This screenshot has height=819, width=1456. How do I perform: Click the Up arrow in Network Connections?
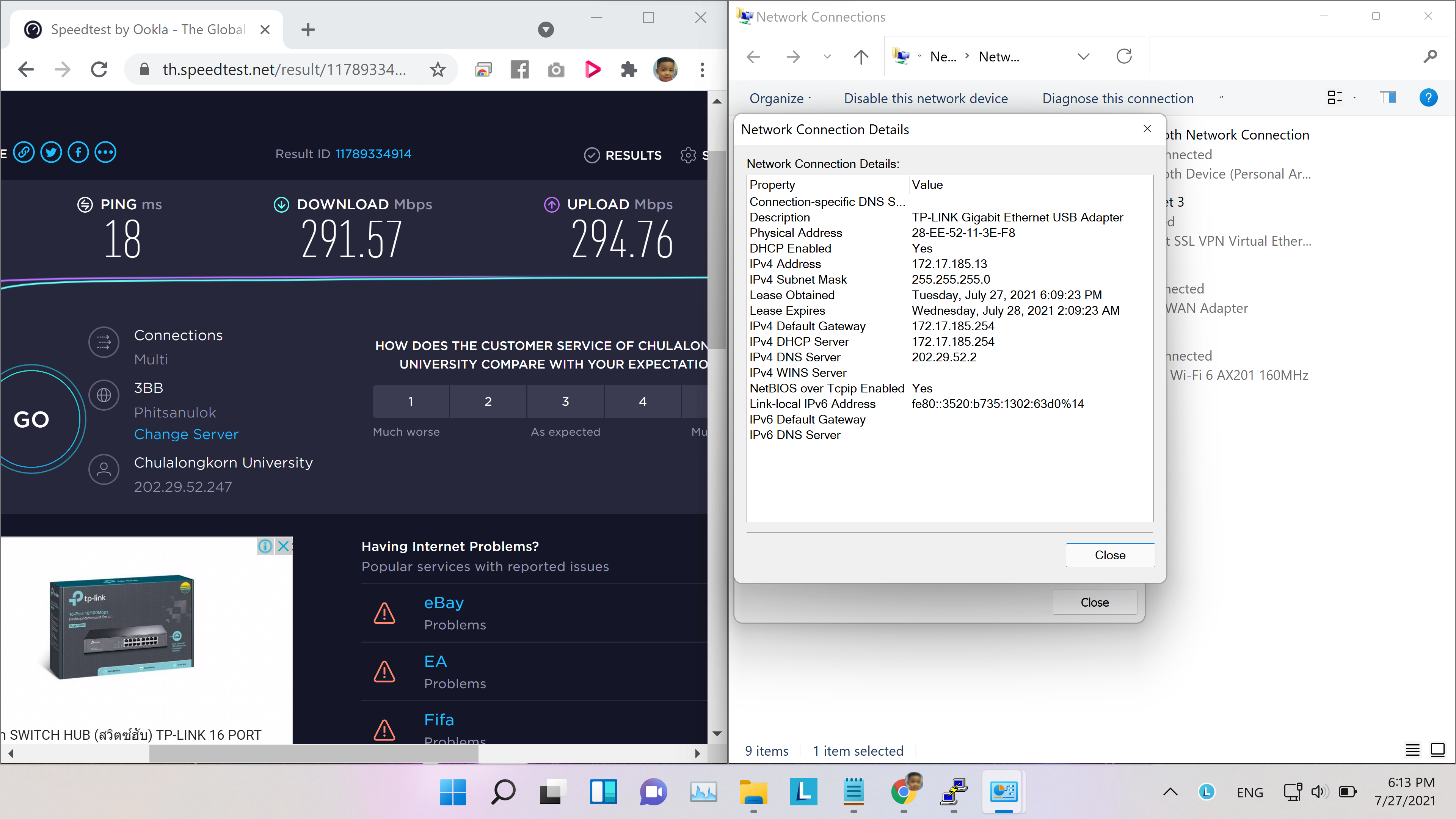point(861,56)
